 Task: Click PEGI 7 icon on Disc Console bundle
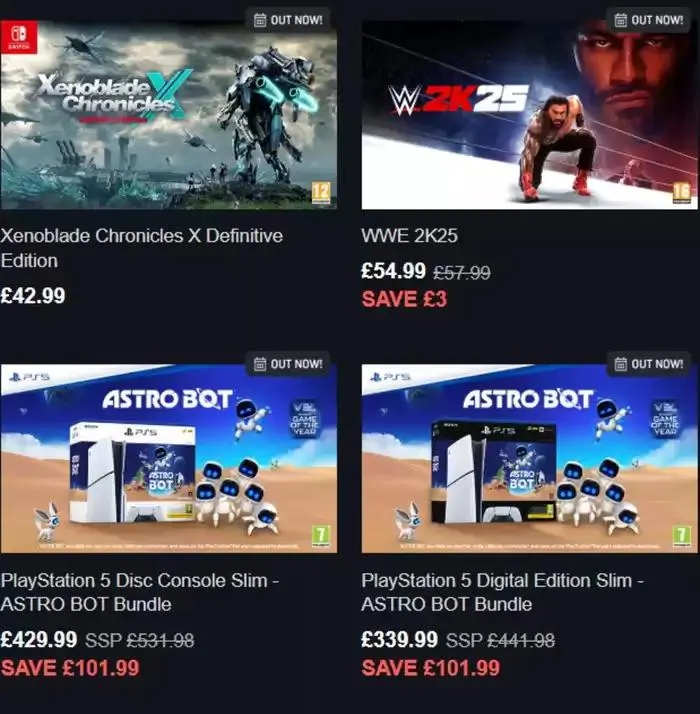[x=321, y=536]
